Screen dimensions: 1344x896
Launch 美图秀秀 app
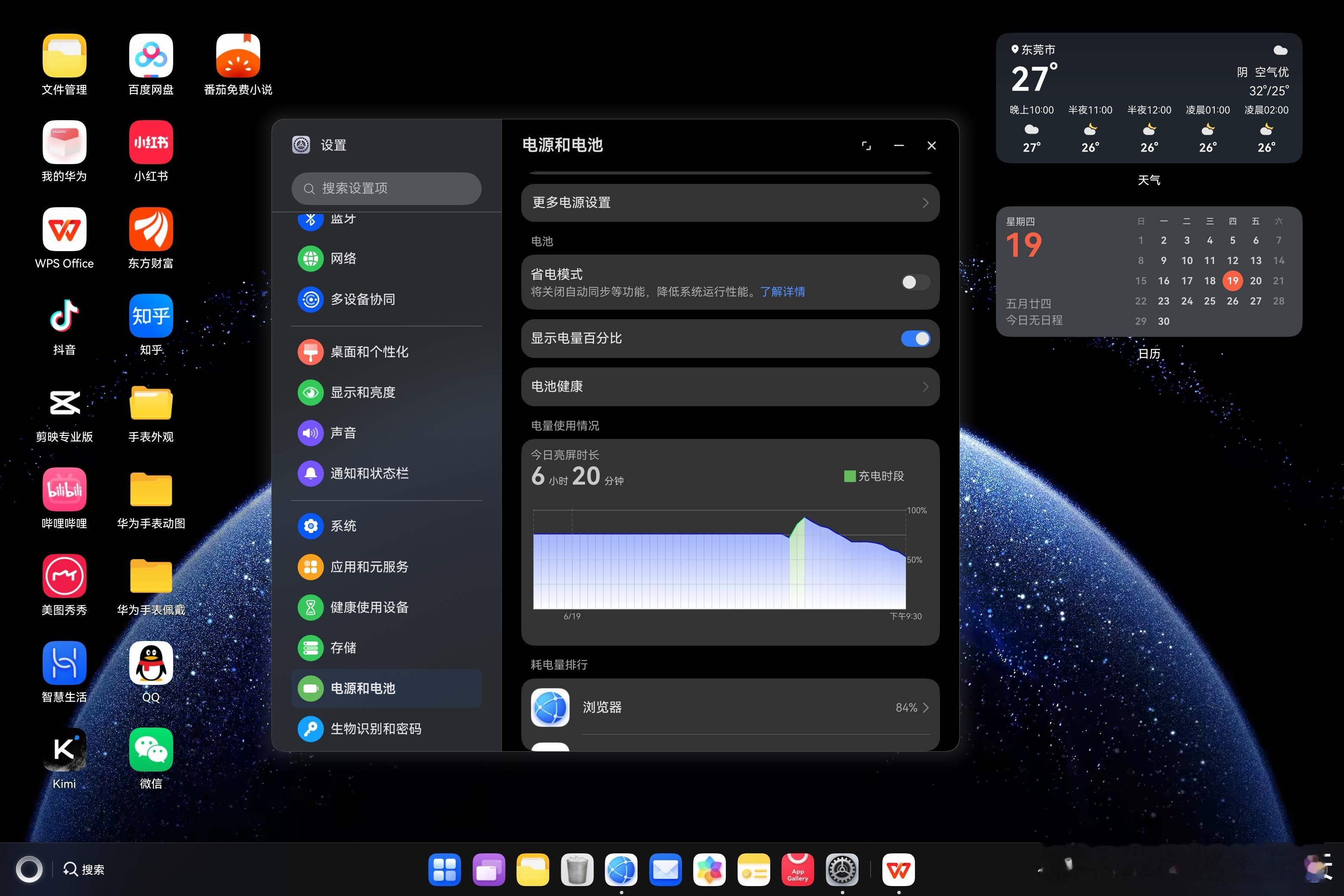(64, 576)
